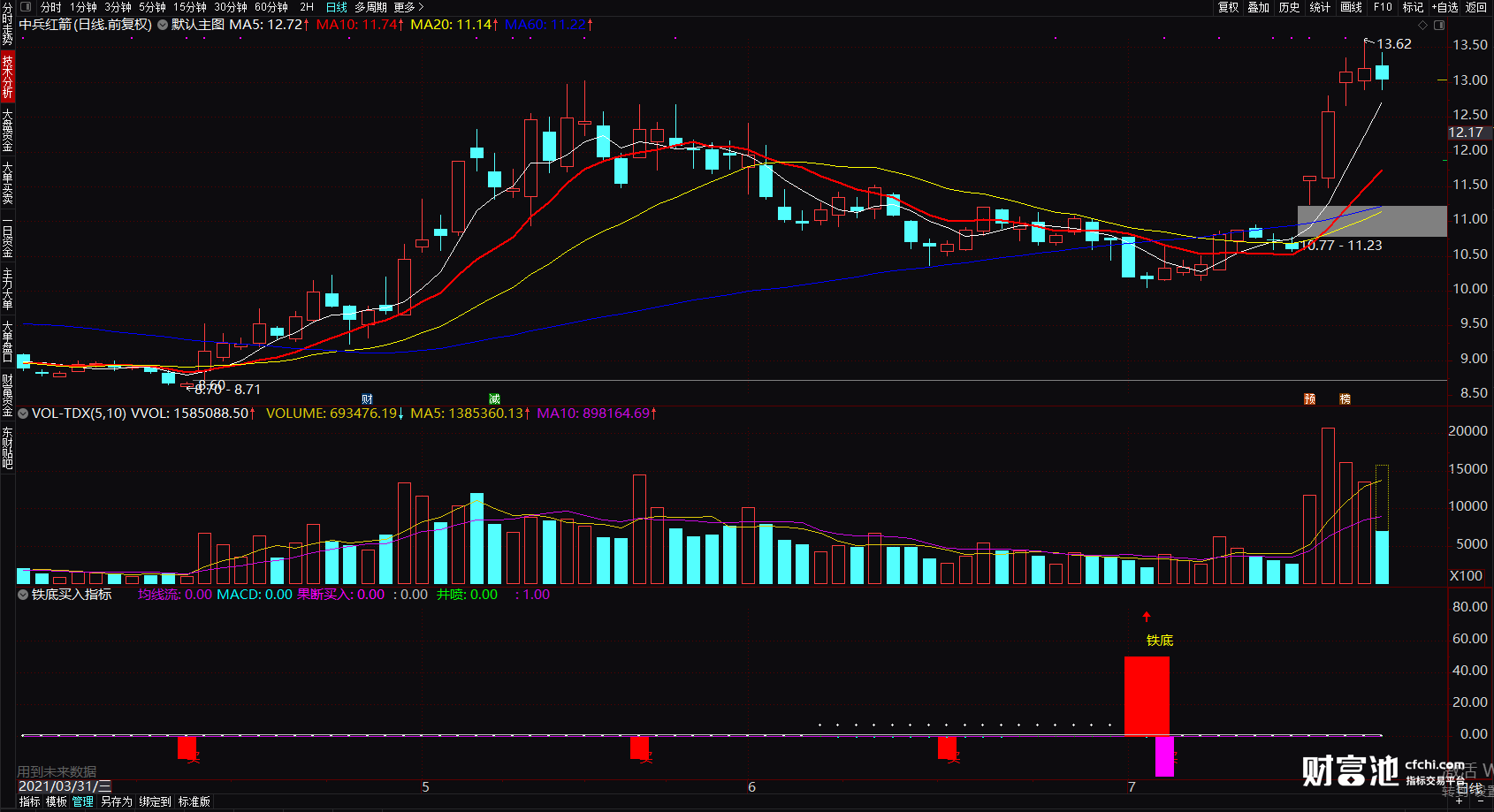
Task: Open the 主力大单 sidebar tab
Action: 7,289
